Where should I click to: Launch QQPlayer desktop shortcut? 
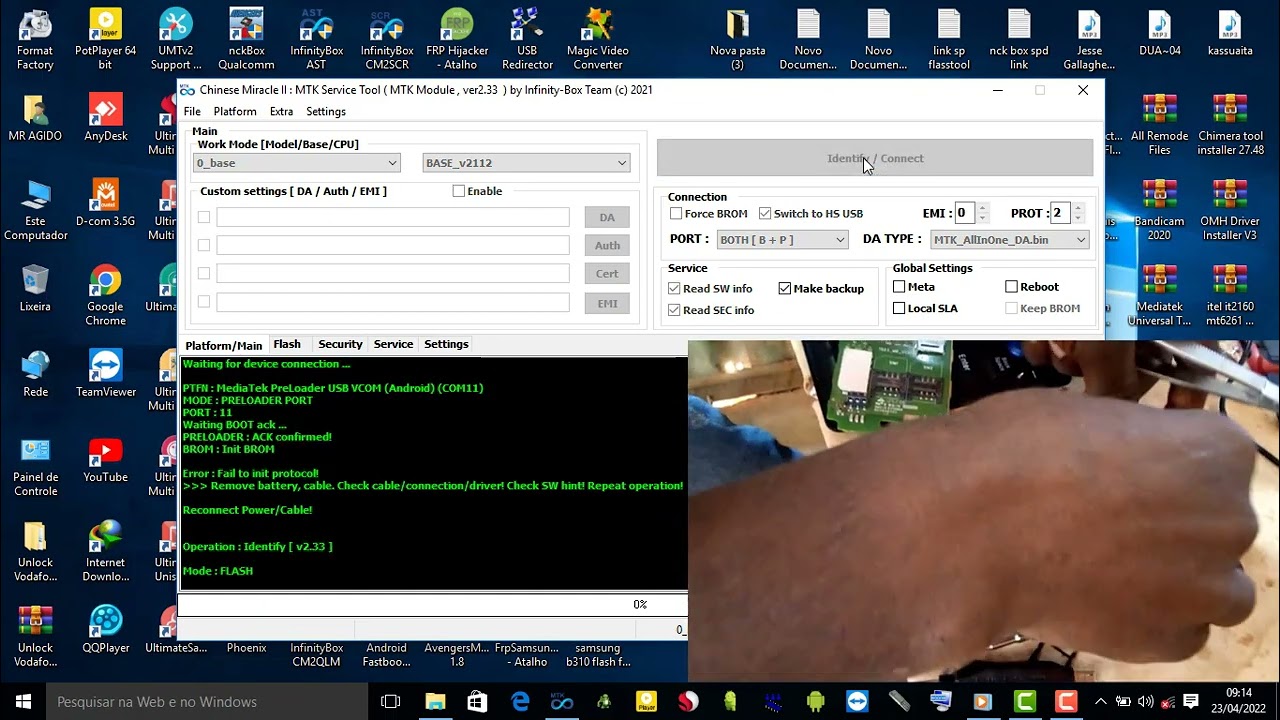(105, 630)
